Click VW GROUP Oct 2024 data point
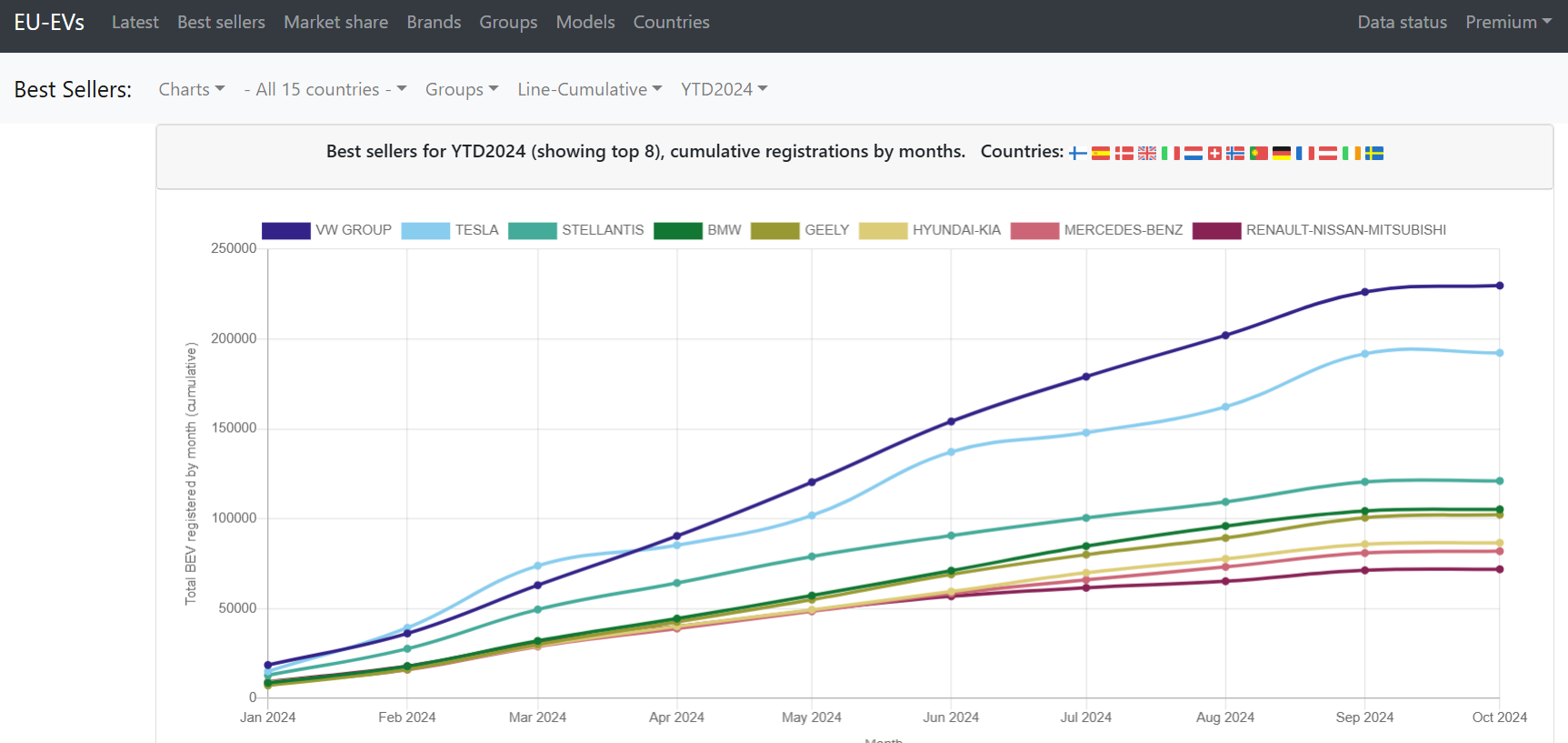This screenshot has width=1568, height=743. click(x=1500, y=286)
